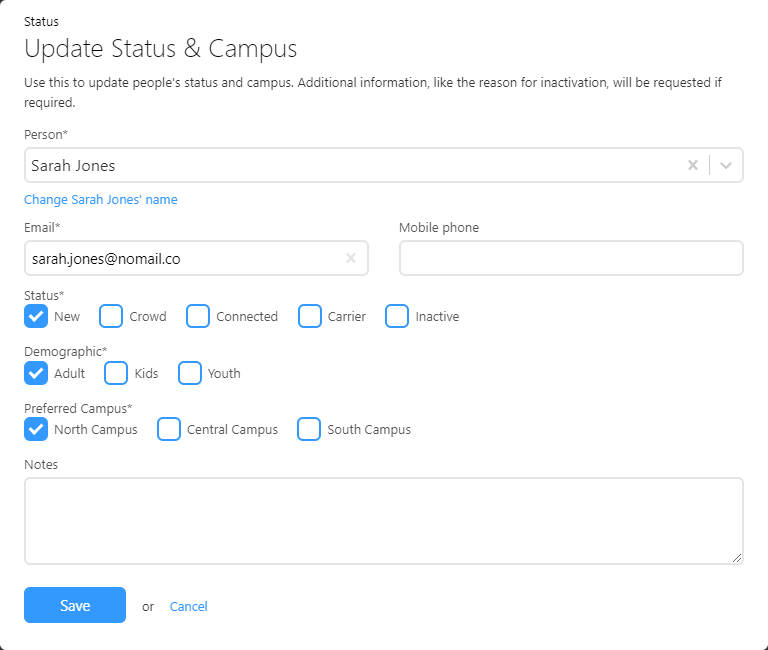Viewport: 768px width, 650px height.
Task: Select Central Campus as preferred campus
Action: tap(169, 429)
